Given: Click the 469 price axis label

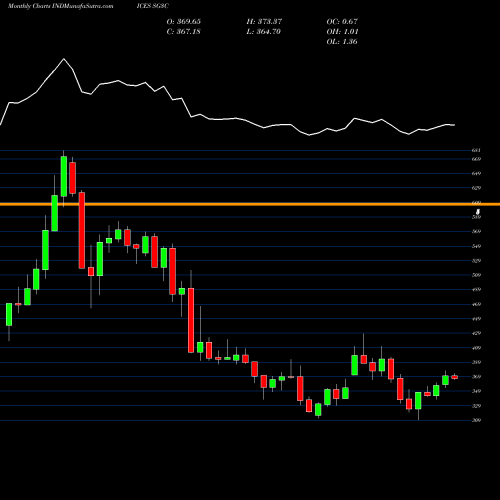Looking at the screenshot, I should 476,304.
